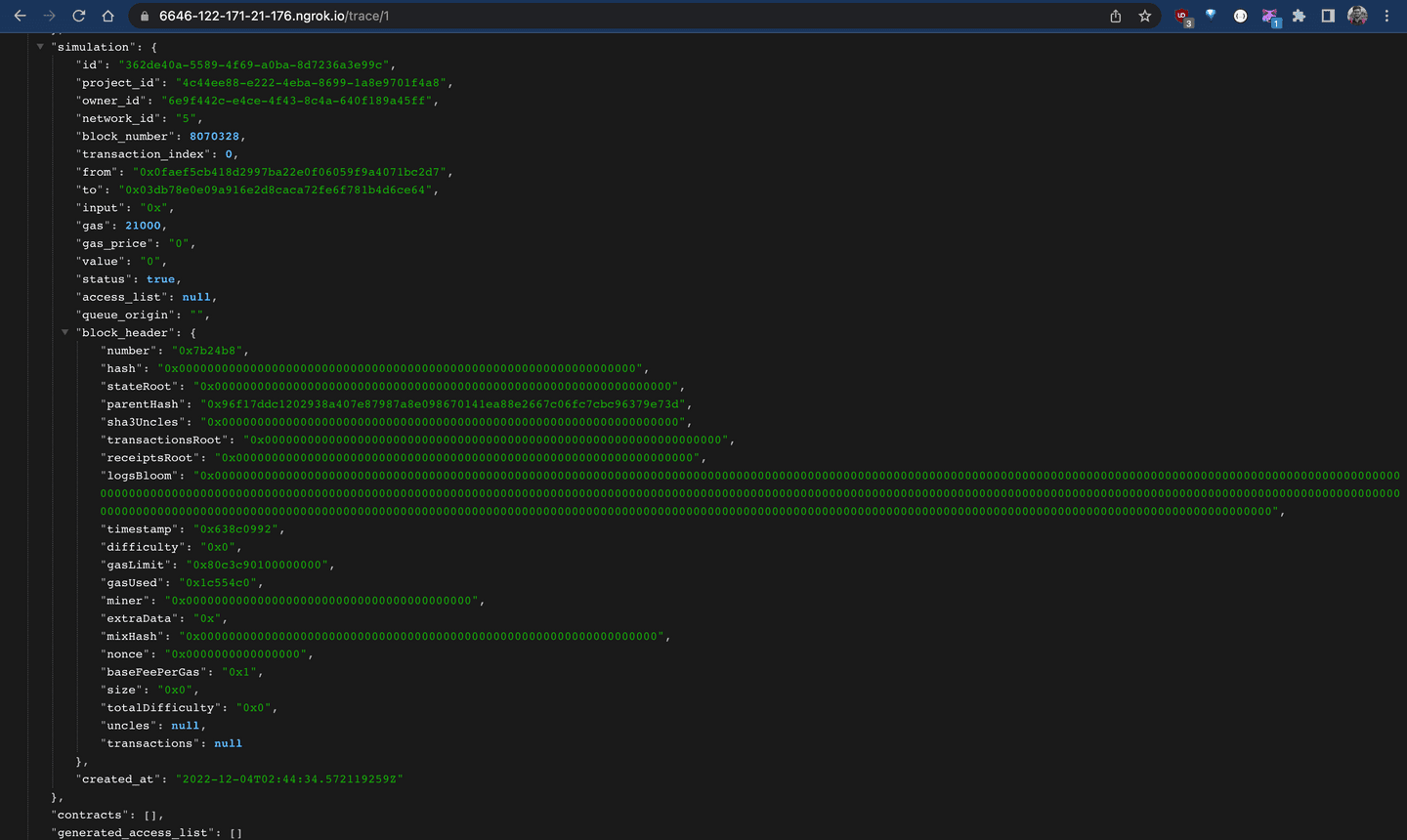This screenshot has height=840, width=1407.
Task: Open the Extensions puzzle menu
Action: point(1299,16)
